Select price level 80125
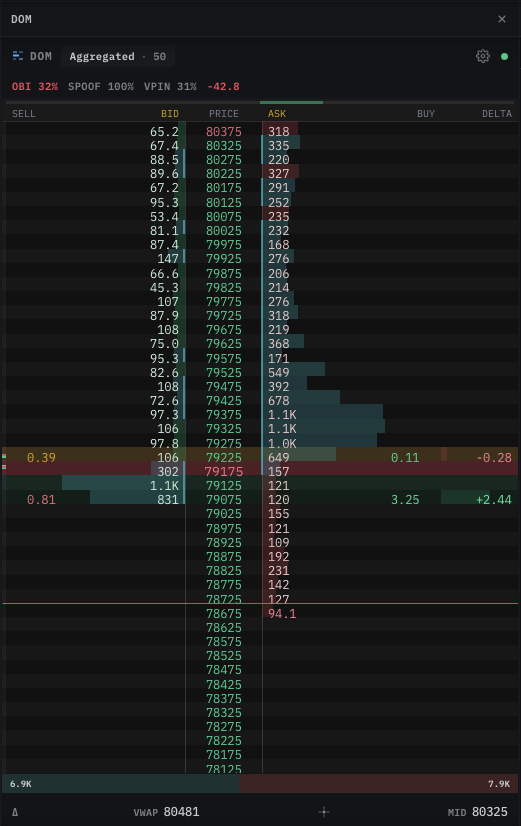The height and width of the screenshot is (826, 521). tap(223, 202)
